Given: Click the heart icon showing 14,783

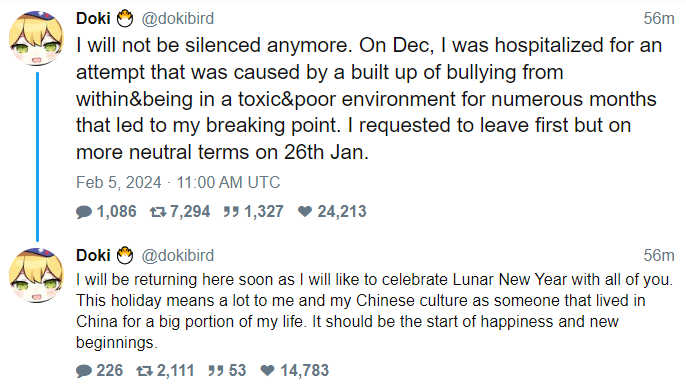Looking at the screenshot, I should tap(268, 371).
